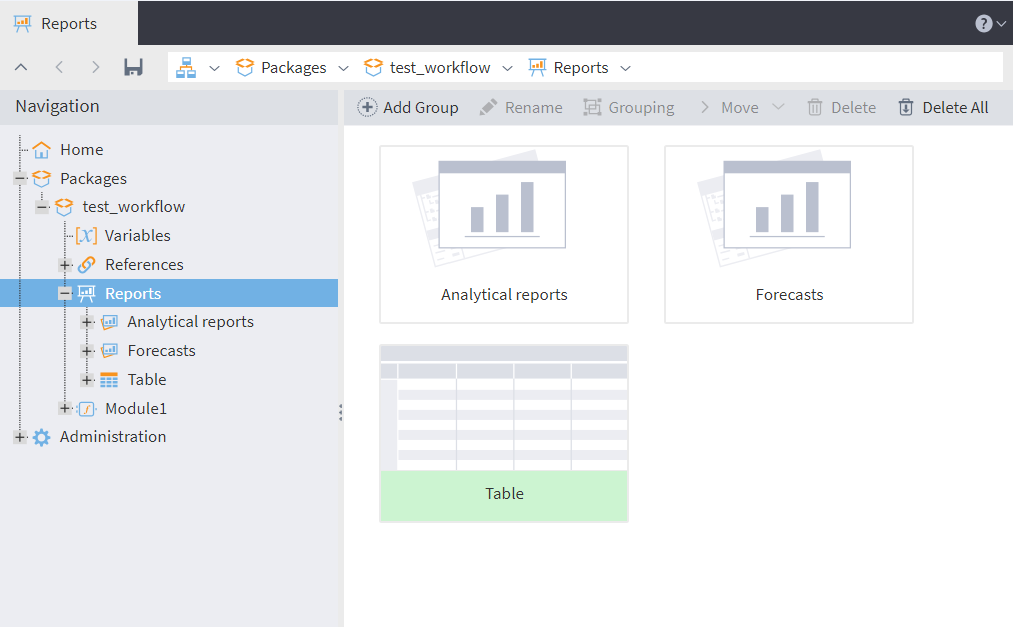
Task: Open dropdown next to Packages breadcrumb
Action: point(343,68)
